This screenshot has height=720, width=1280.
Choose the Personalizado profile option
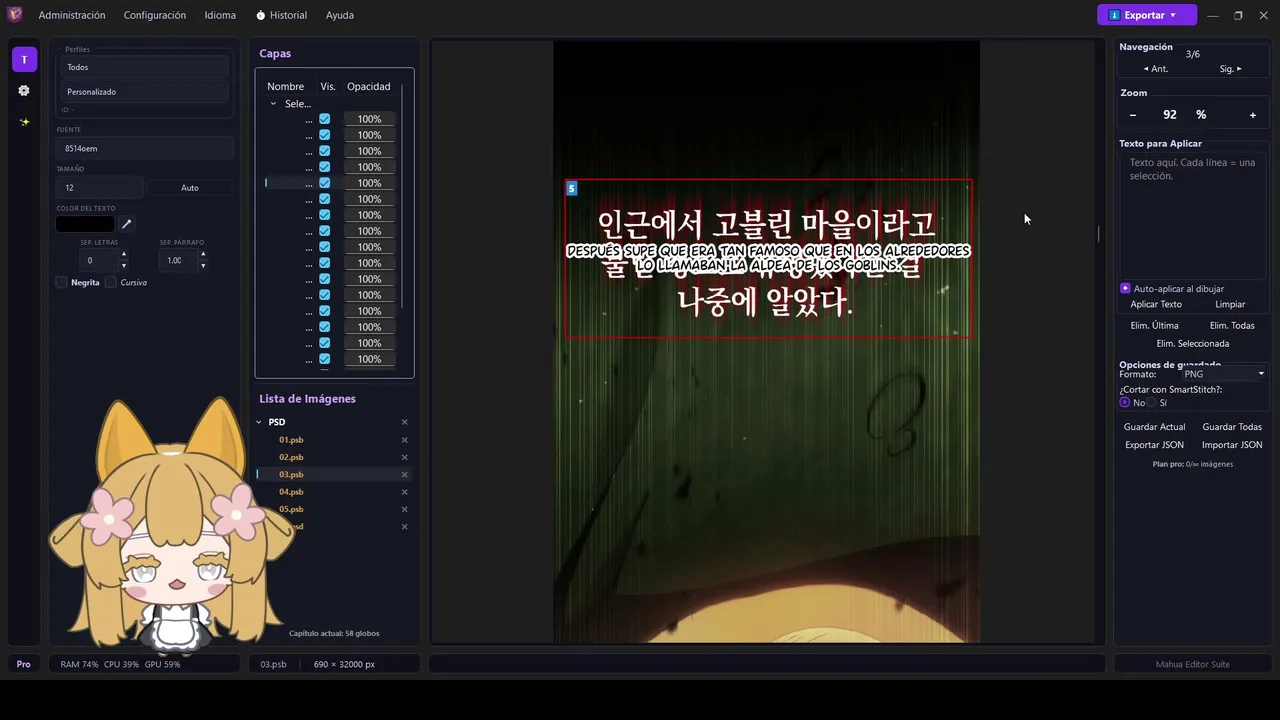[x=144, y=92]
